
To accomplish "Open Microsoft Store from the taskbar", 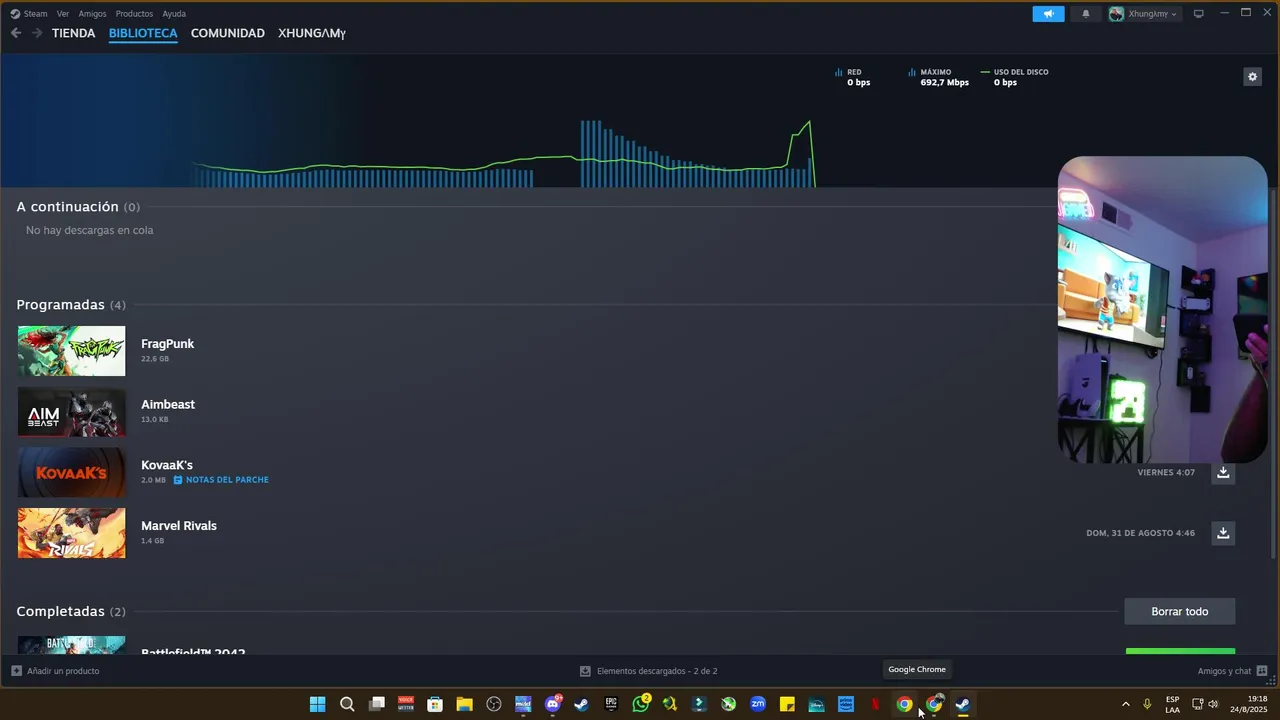I will pyautogui.click(x=435, y=704).
